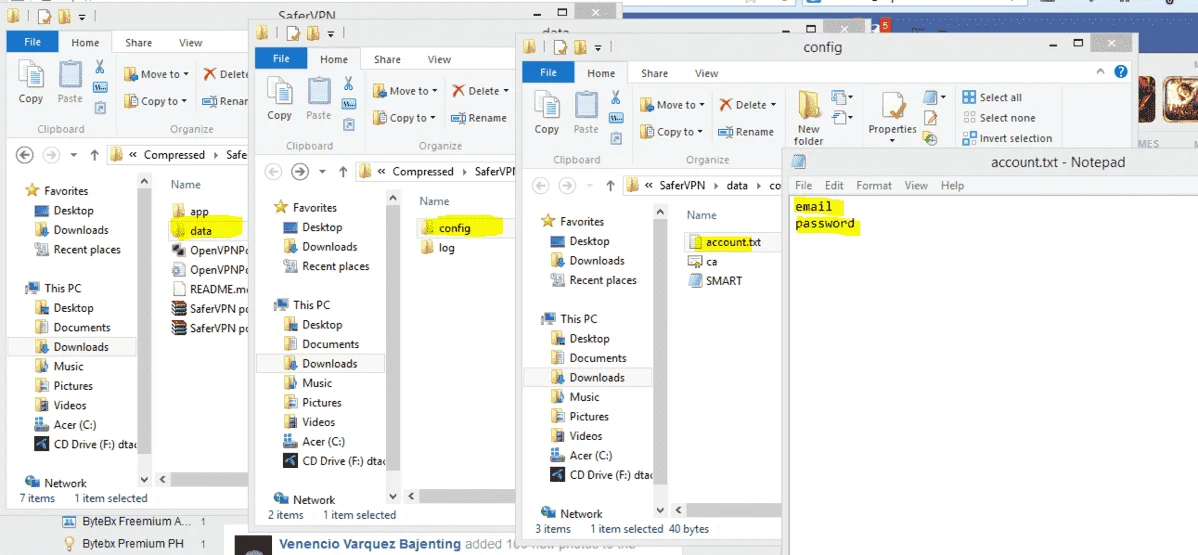Open Help question mark in config window
The width and height of the screenshot is (1198, 555).
coord(1121,72)
